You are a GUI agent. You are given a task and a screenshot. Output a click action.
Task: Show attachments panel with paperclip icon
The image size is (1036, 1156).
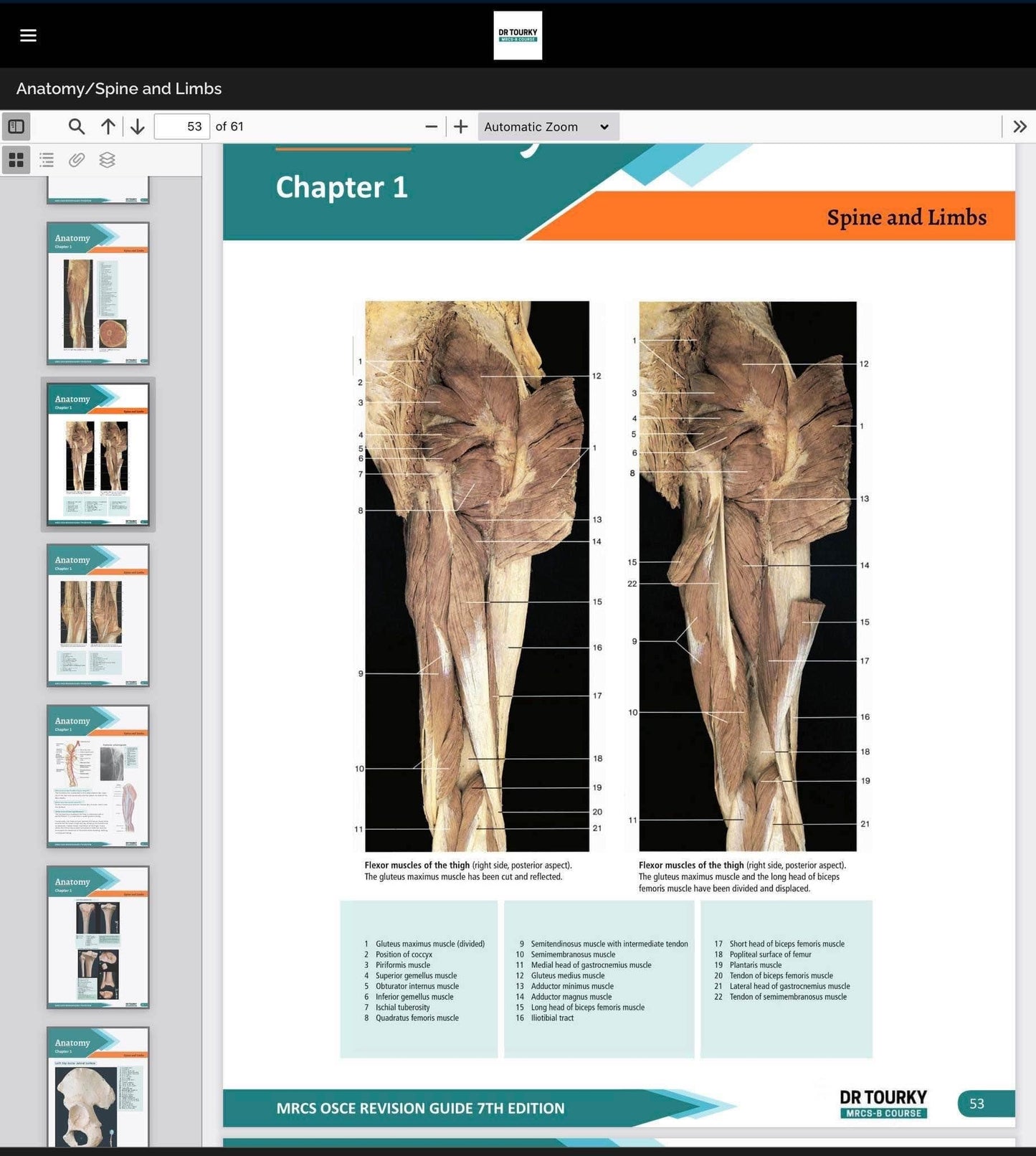pyautogui.click(x=77, y=160)
